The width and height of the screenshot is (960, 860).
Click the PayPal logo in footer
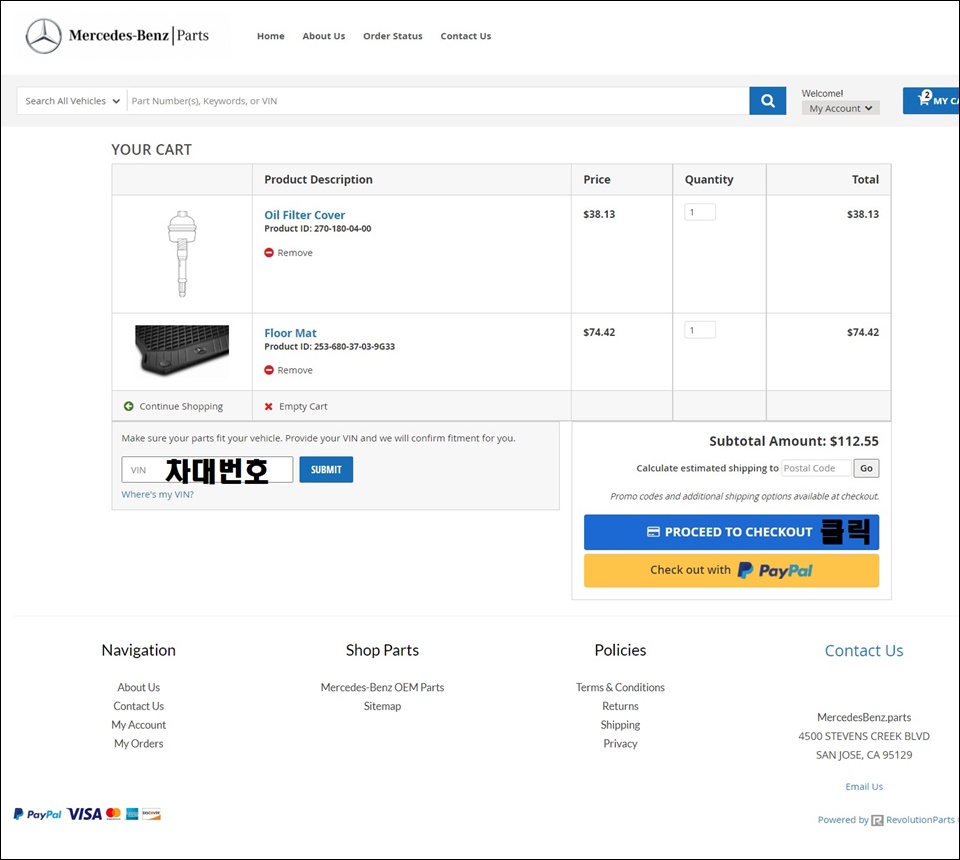(x=37, y=814)
